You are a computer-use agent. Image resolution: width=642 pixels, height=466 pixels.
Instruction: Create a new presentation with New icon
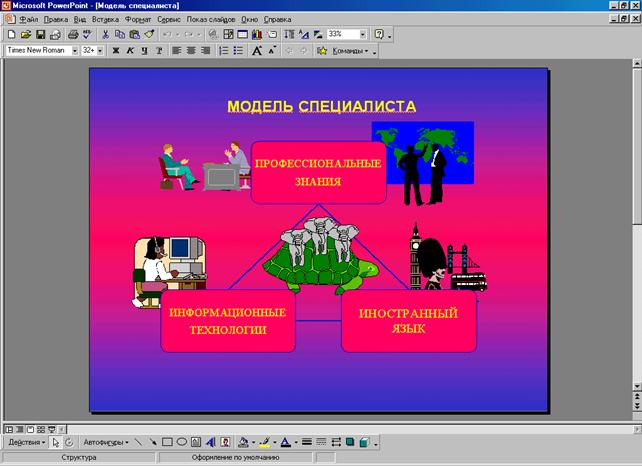click(11, 34)
